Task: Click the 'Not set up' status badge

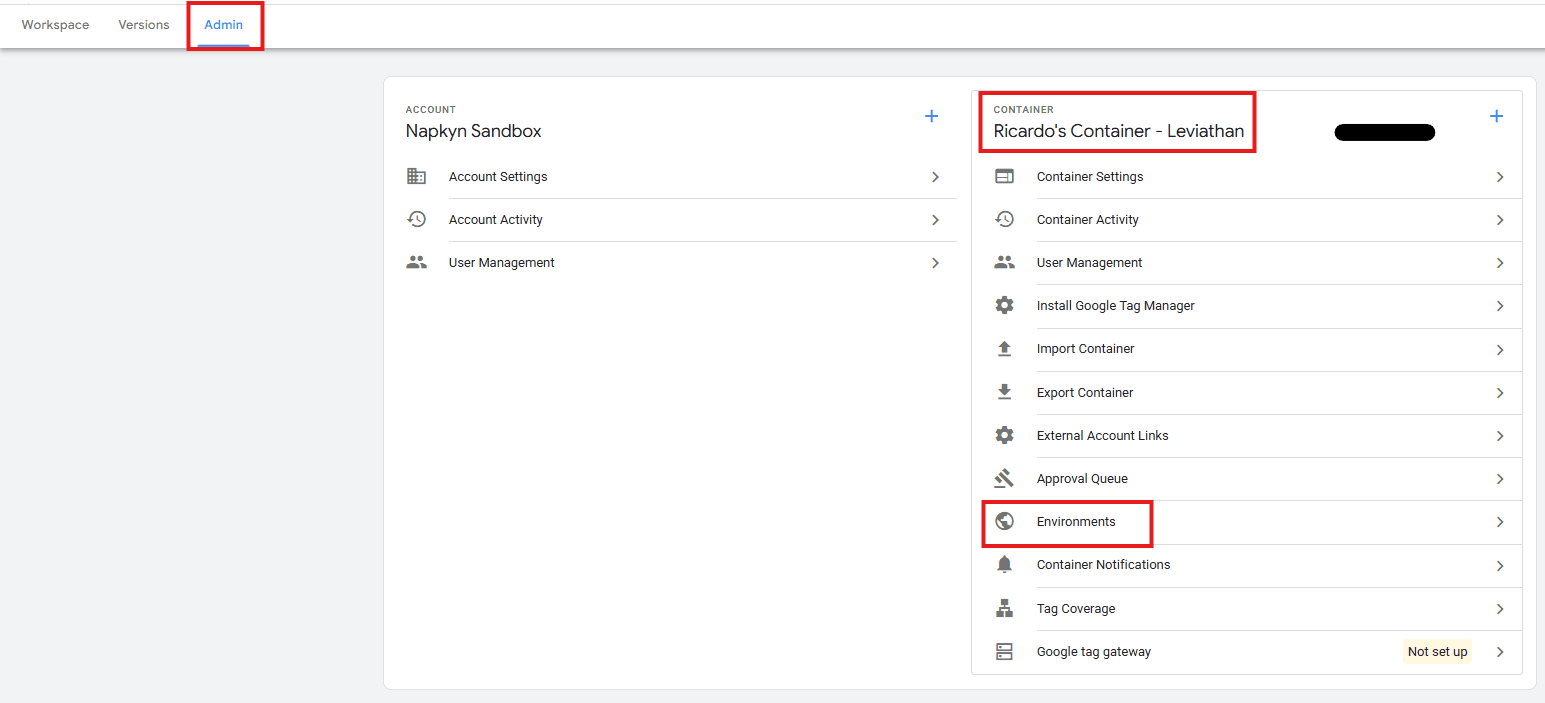Action: [x=1437, y=651]
